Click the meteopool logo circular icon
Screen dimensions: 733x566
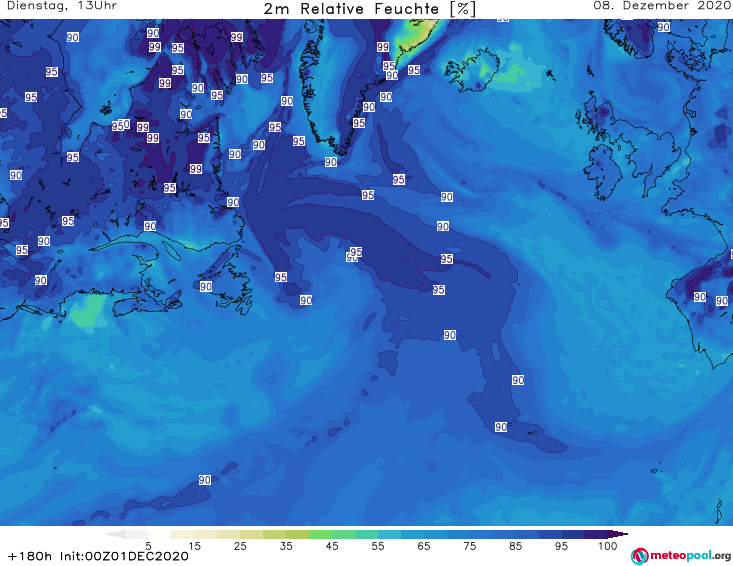click(x=639, y=556)
